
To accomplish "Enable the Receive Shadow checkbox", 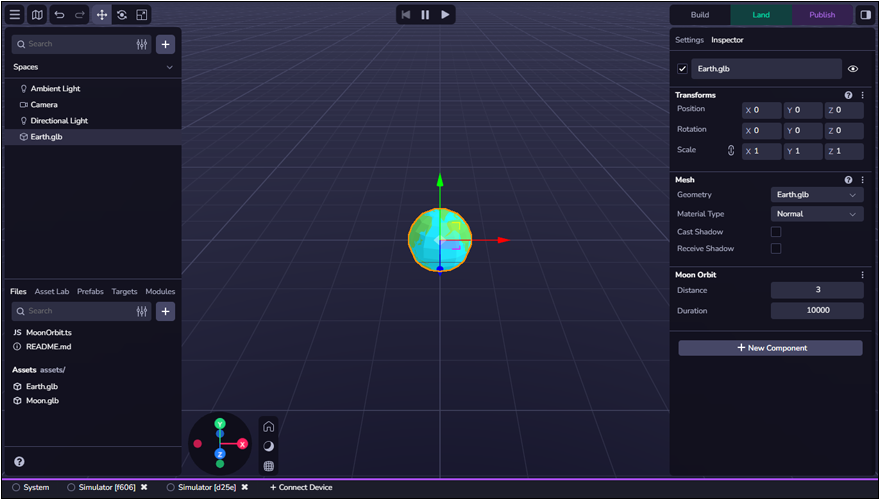I will tap(776, 249).
